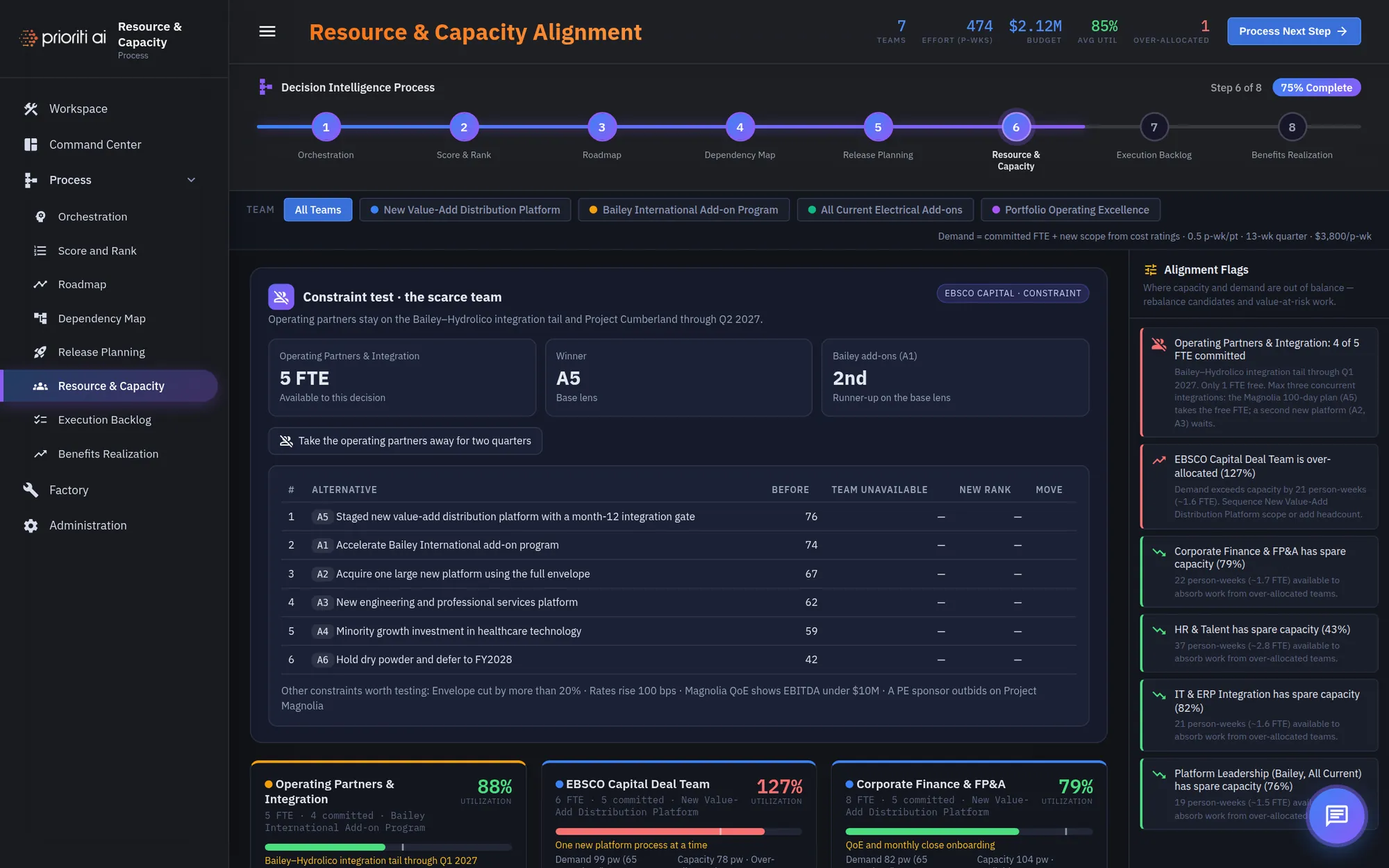The width and height of the screenshot is (1389, 868).
Task: Click the Benefits Realization chart icon
Action: pyautogui.click(x=40, y=454)
